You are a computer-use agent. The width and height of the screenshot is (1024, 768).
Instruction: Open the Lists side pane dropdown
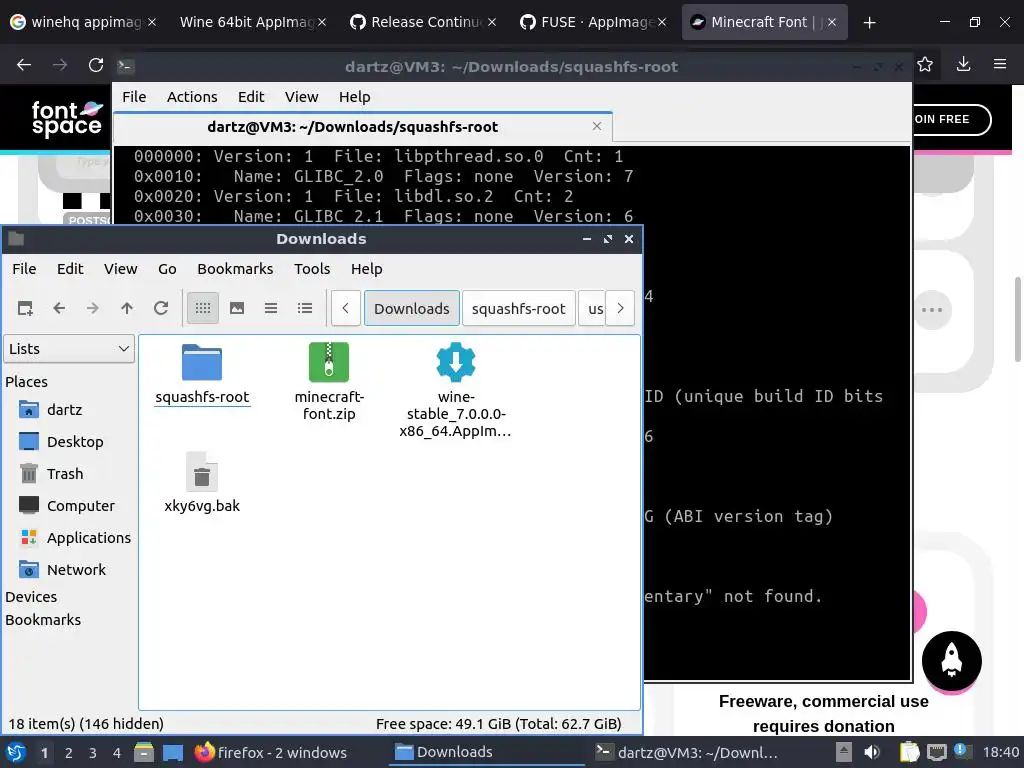click(69, 349)
